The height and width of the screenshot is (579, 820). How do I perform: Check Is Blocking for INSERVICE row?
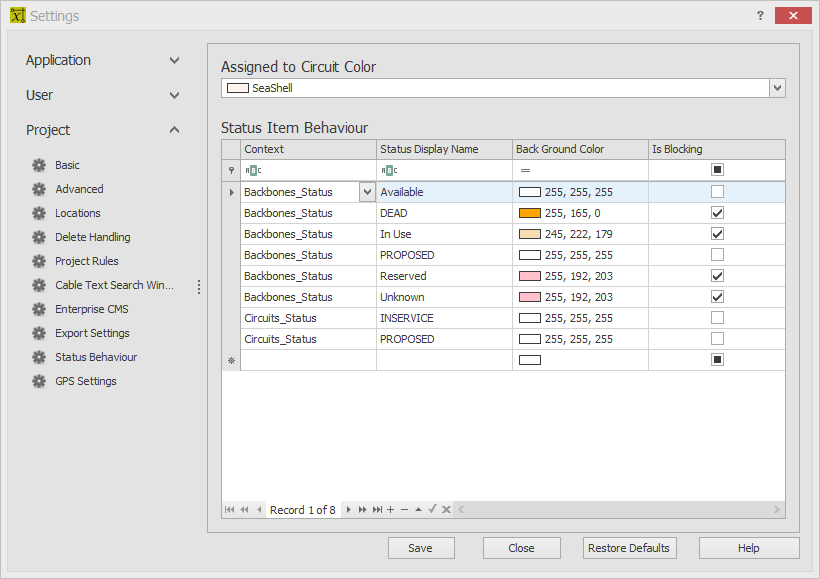pyautogui.click(x=718, y=318)
